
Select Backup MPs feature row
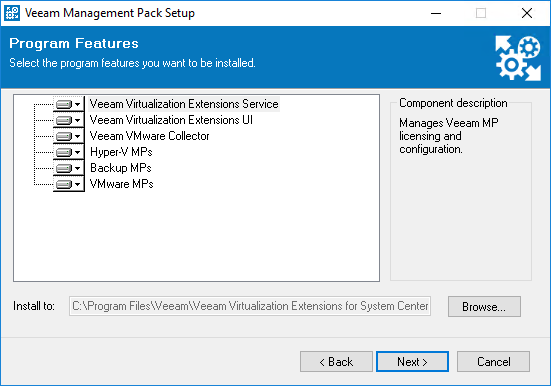[121, 168]
